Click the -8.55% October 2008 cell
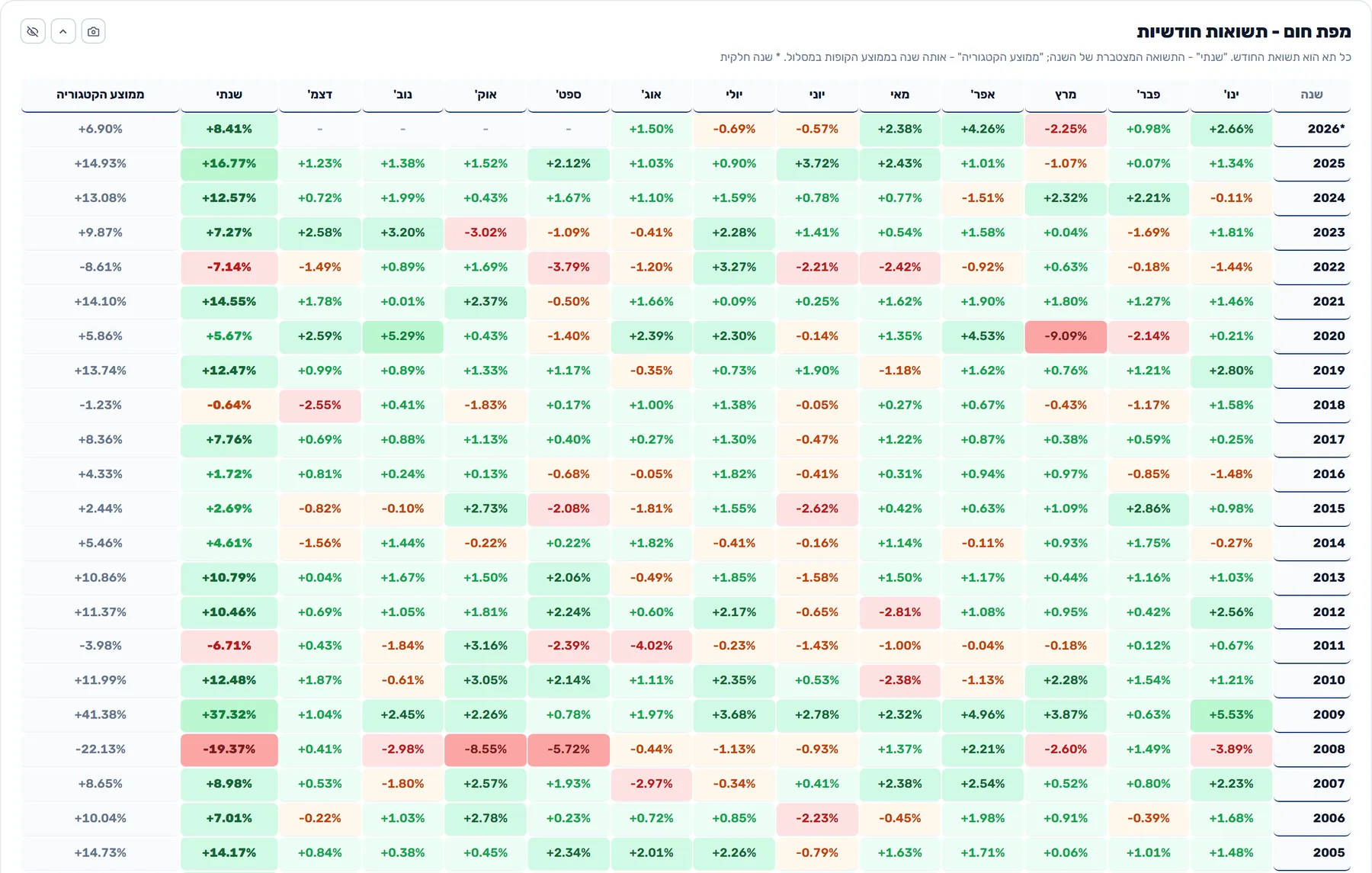The image size is (1372, 873). pyautogui.click(x=486, y=749)
